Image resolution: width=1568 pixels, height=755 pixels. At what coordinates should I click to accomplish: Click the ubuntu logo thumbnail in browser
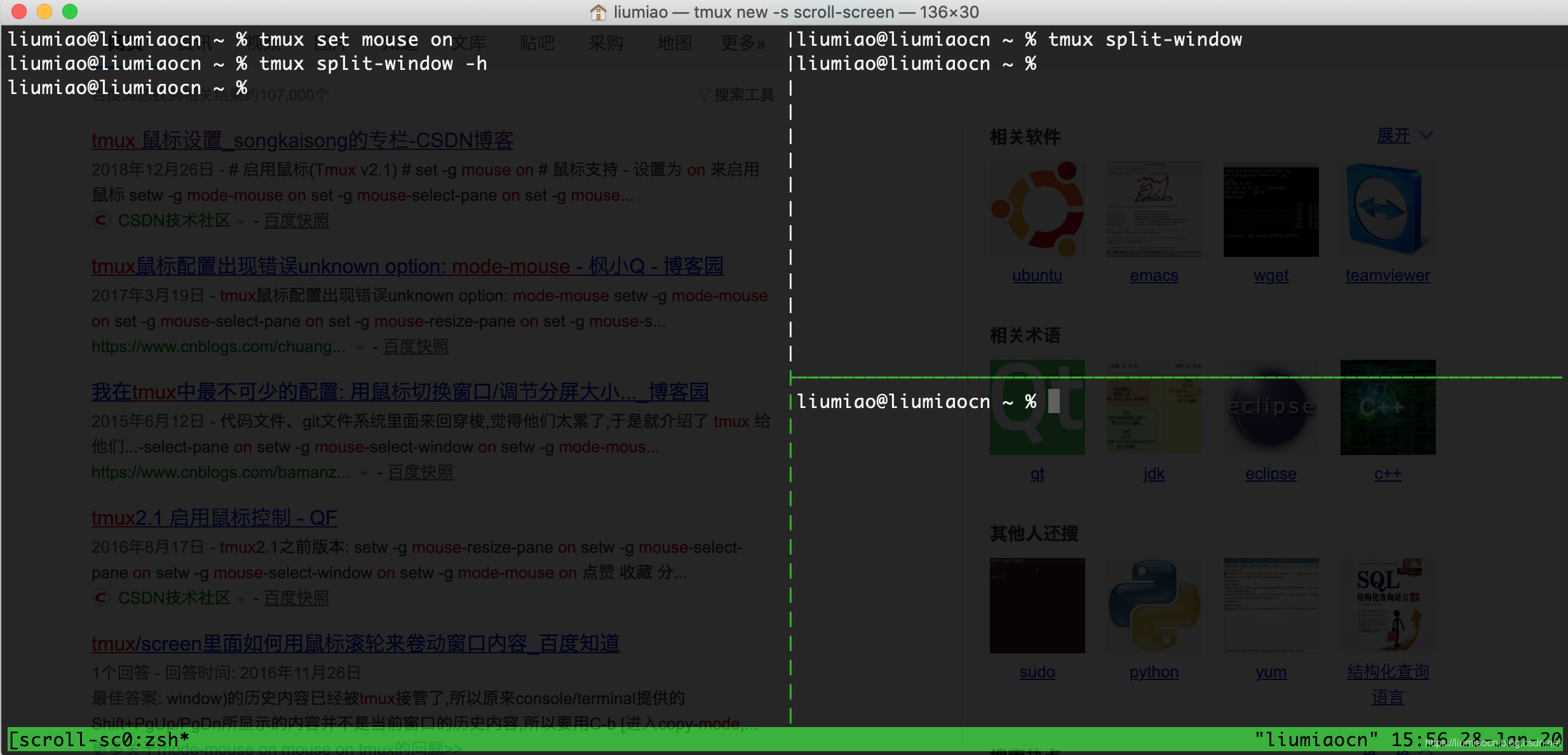(x=1037, y=209)
